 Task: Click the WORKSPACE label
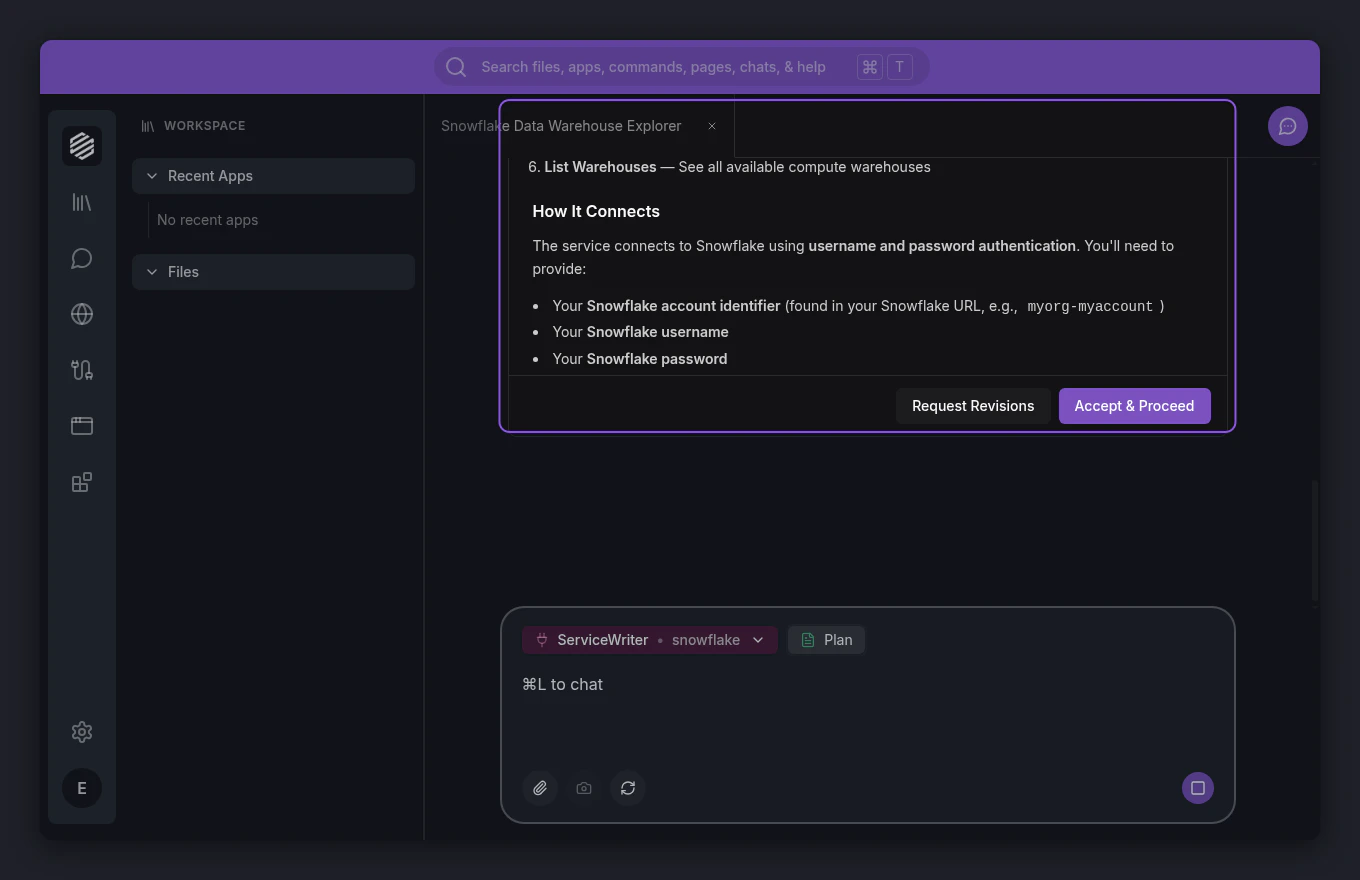(204, 126)
